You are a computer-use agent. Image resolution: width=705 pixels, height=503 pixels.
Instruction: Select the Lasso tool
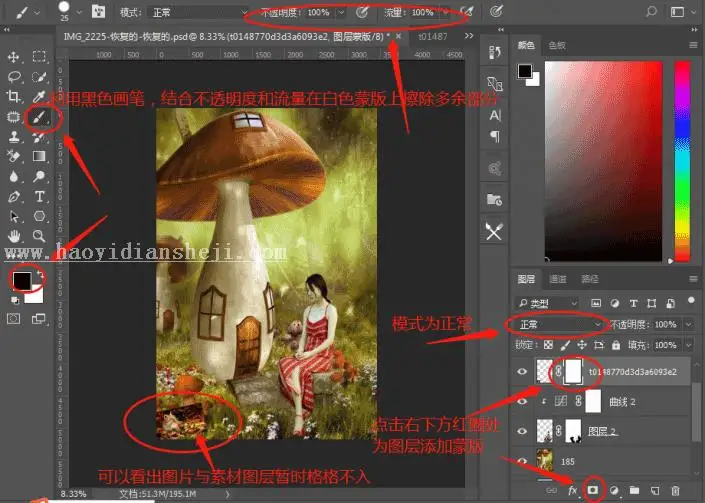pos(14,77)
